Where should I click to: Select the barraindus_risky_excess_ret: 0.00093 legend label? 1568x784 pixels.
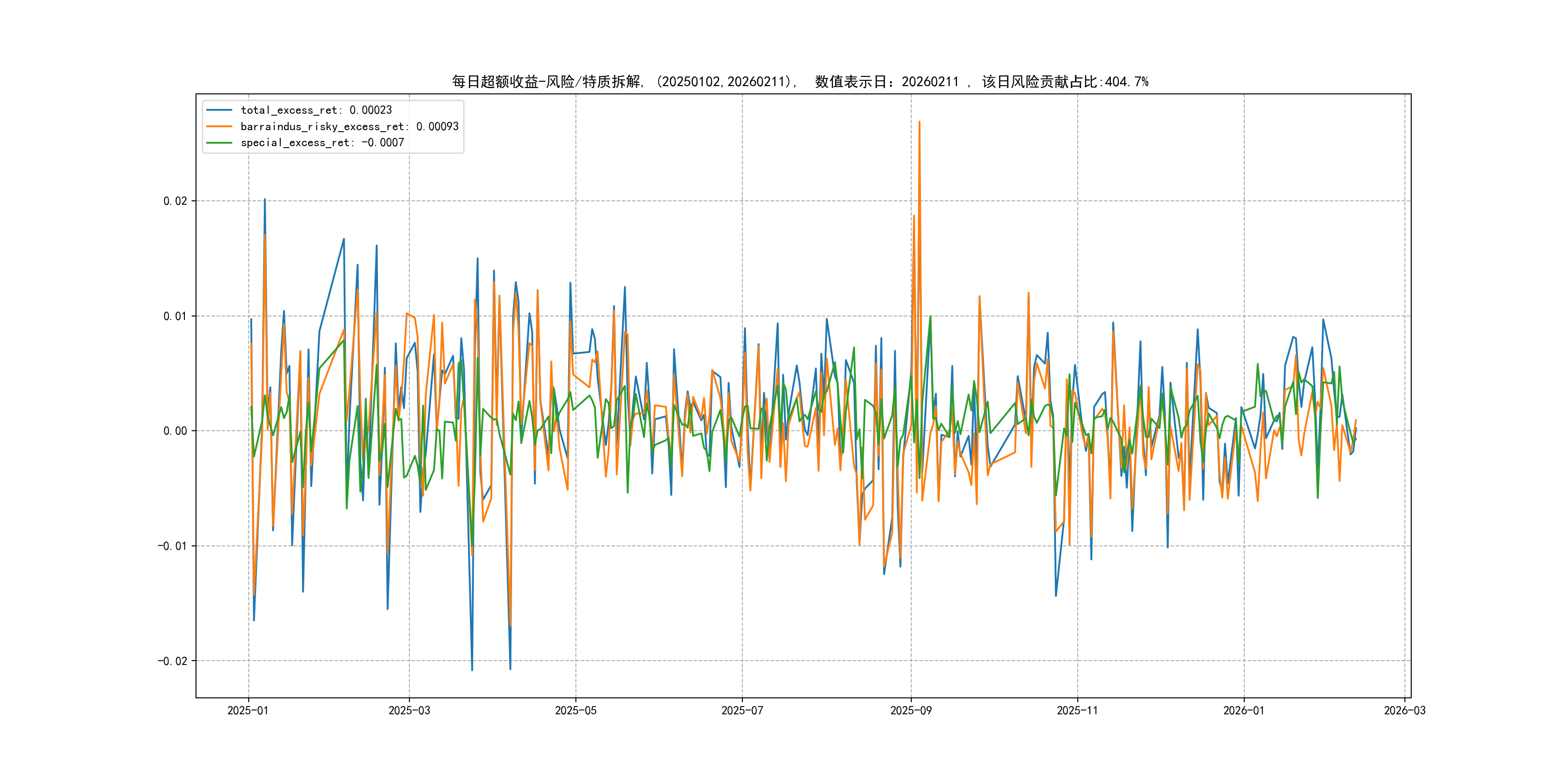(349, 127)
